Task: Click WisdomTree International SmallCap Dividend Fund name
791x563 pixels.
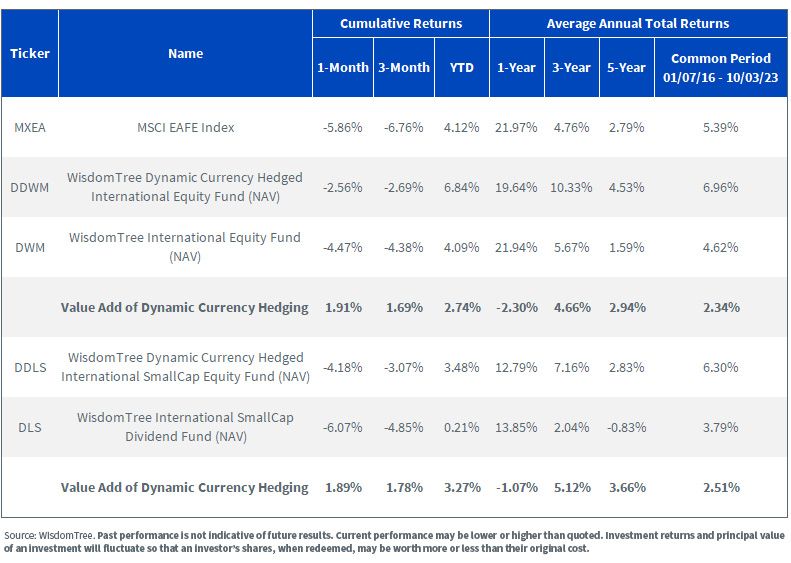Action: (186, 427)
